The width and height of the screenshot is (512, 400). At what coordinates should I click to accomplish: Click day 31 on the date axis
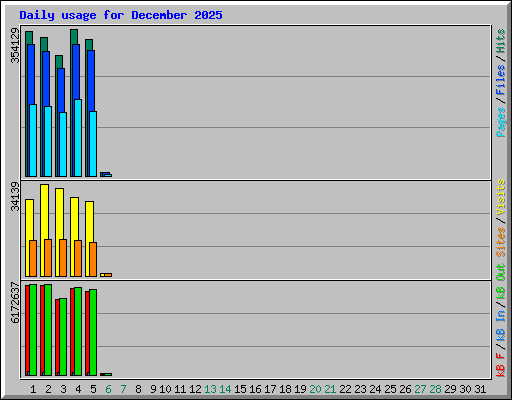(480, 389)
